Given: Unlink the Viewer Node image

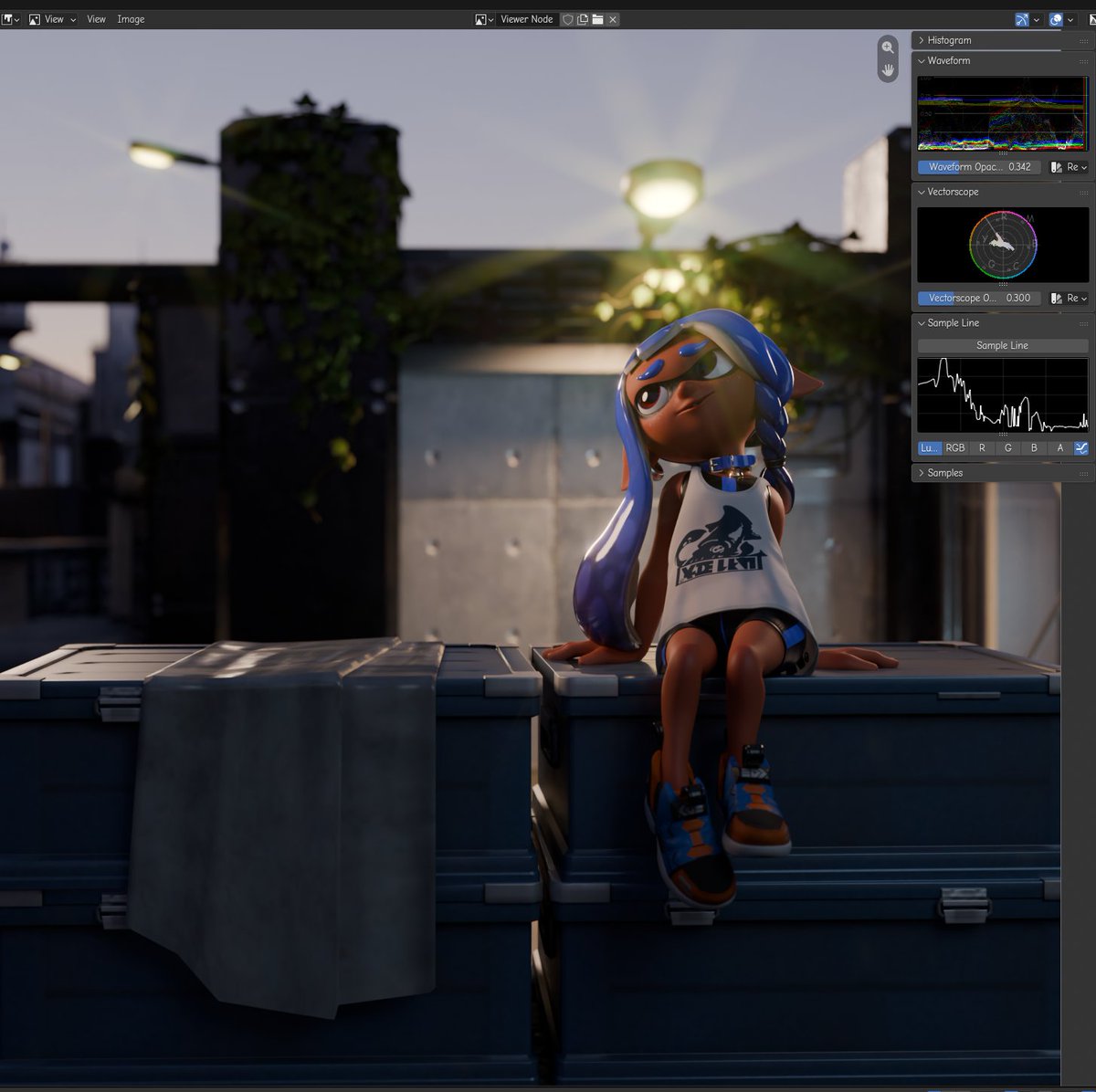Looking at the screenshot, I should tap(613, 19).
